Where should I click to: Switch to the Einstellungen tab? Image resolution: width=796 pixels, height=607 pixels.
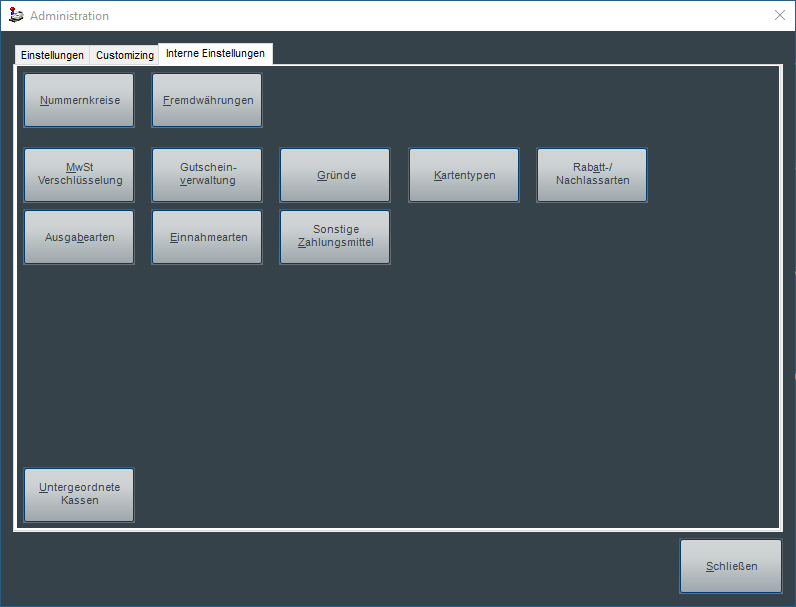coord(52,55)
